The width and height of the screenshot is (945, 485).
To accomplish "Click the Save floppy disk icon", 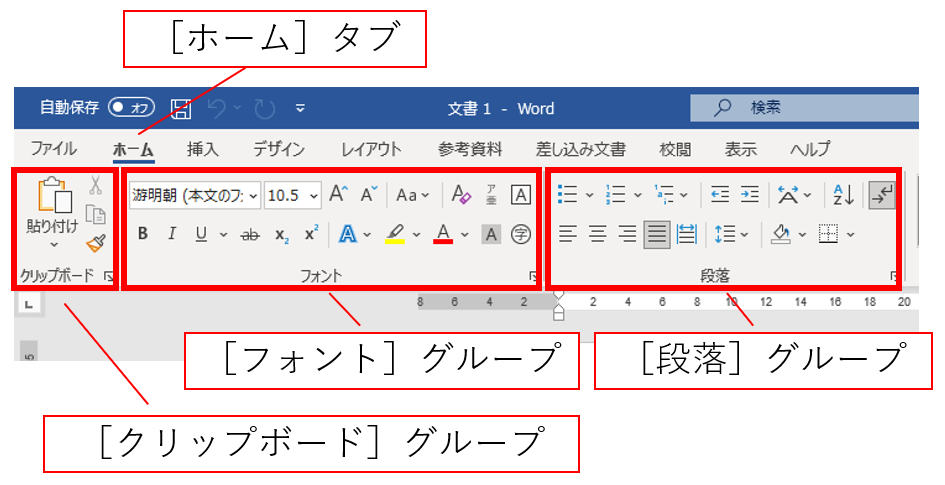I will click(x=181, y=108).
